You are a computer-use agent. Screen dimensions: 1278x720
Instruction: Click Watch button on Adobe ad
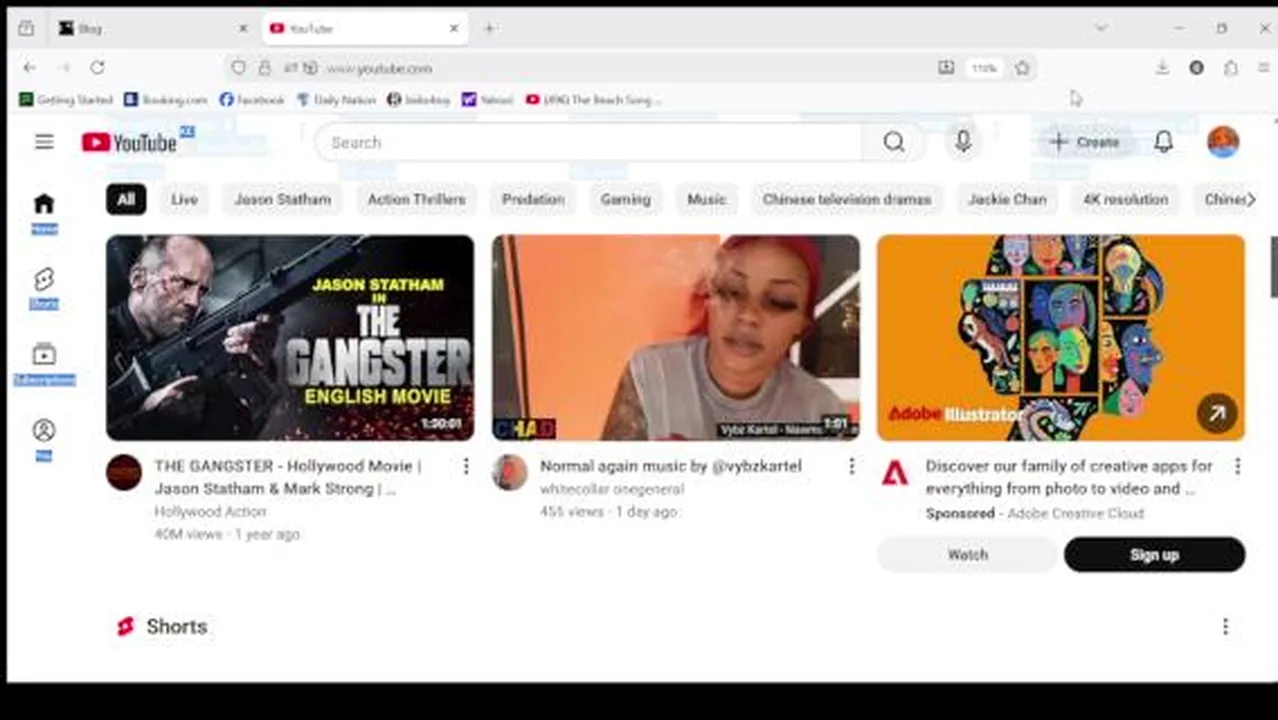[x=967, y=554]
